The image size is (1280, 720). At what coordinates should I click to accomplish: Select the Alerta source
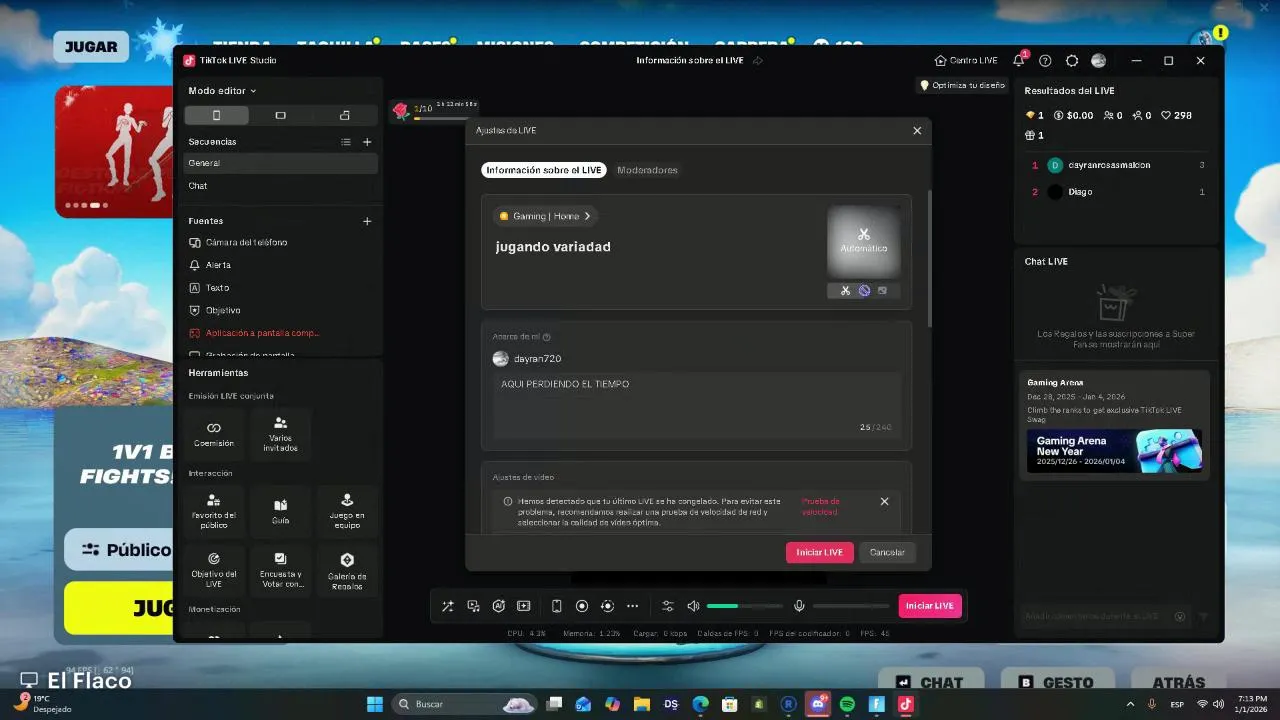point(281,265)
